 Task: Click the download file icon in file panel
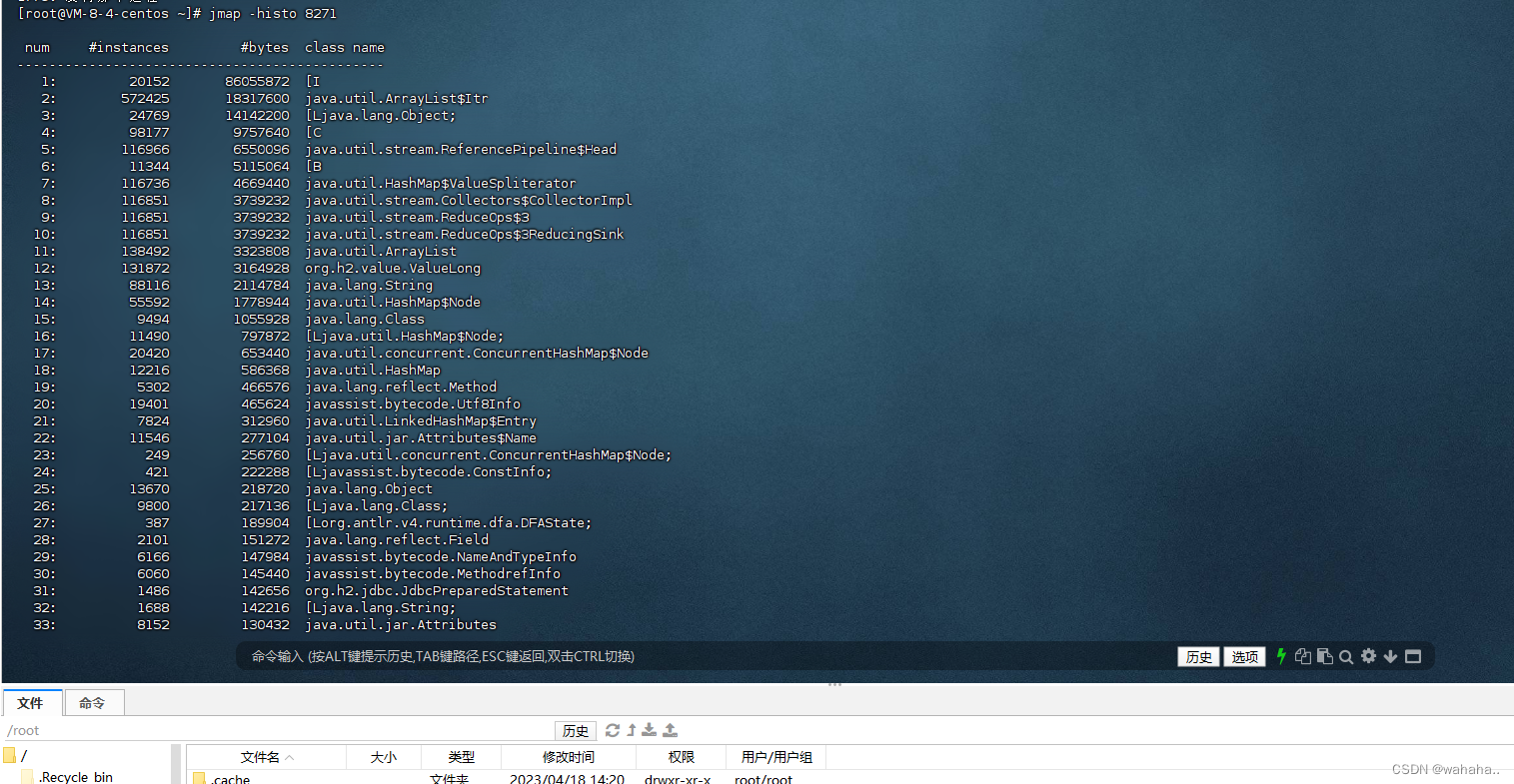click(651, 730)
